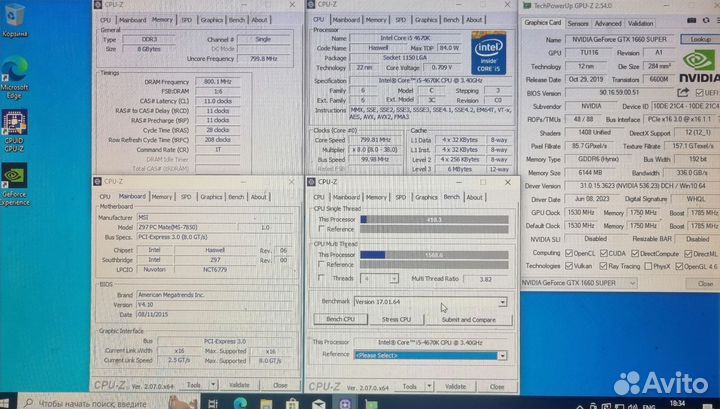The height and width of the screenshot is (409, 720).
Task: Open the Recycle Bin desktop icon
Action: [14, 19]
